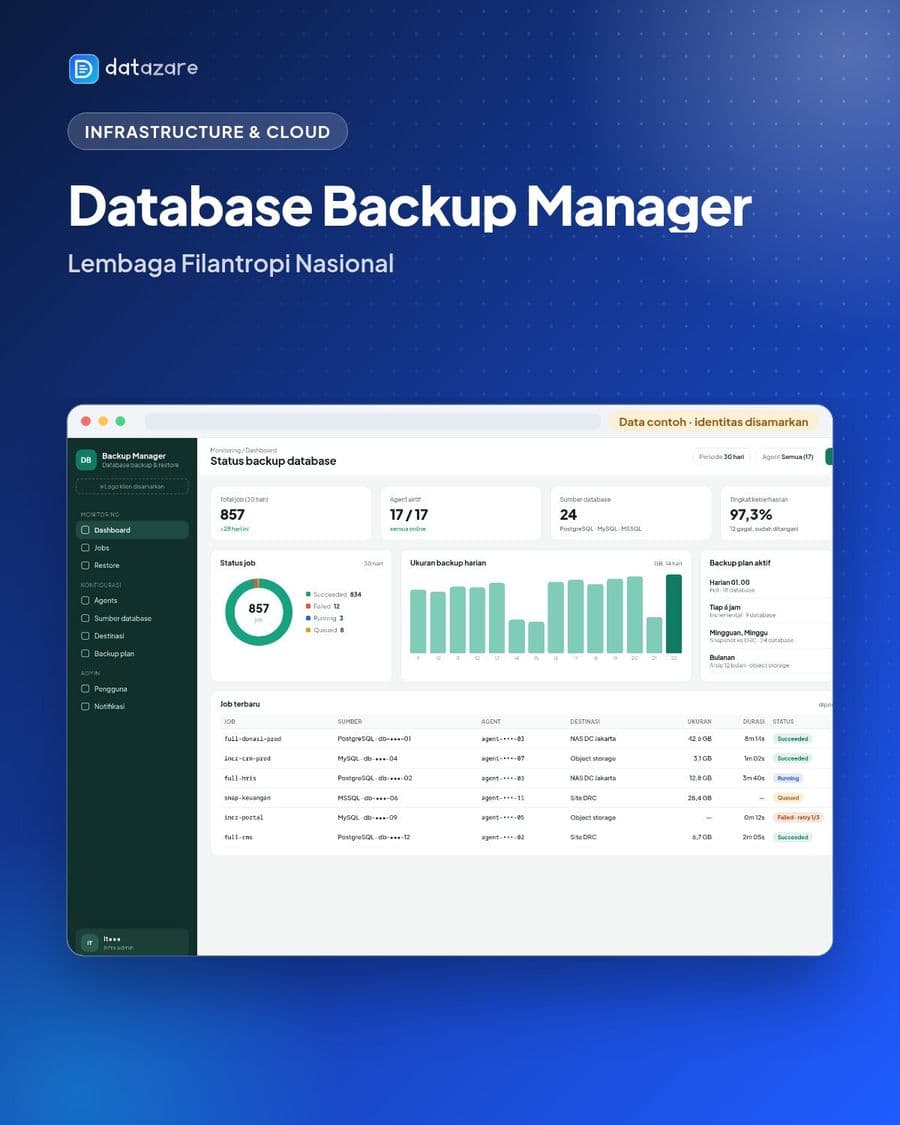Open the Destinasi menu item

(132, 636)
